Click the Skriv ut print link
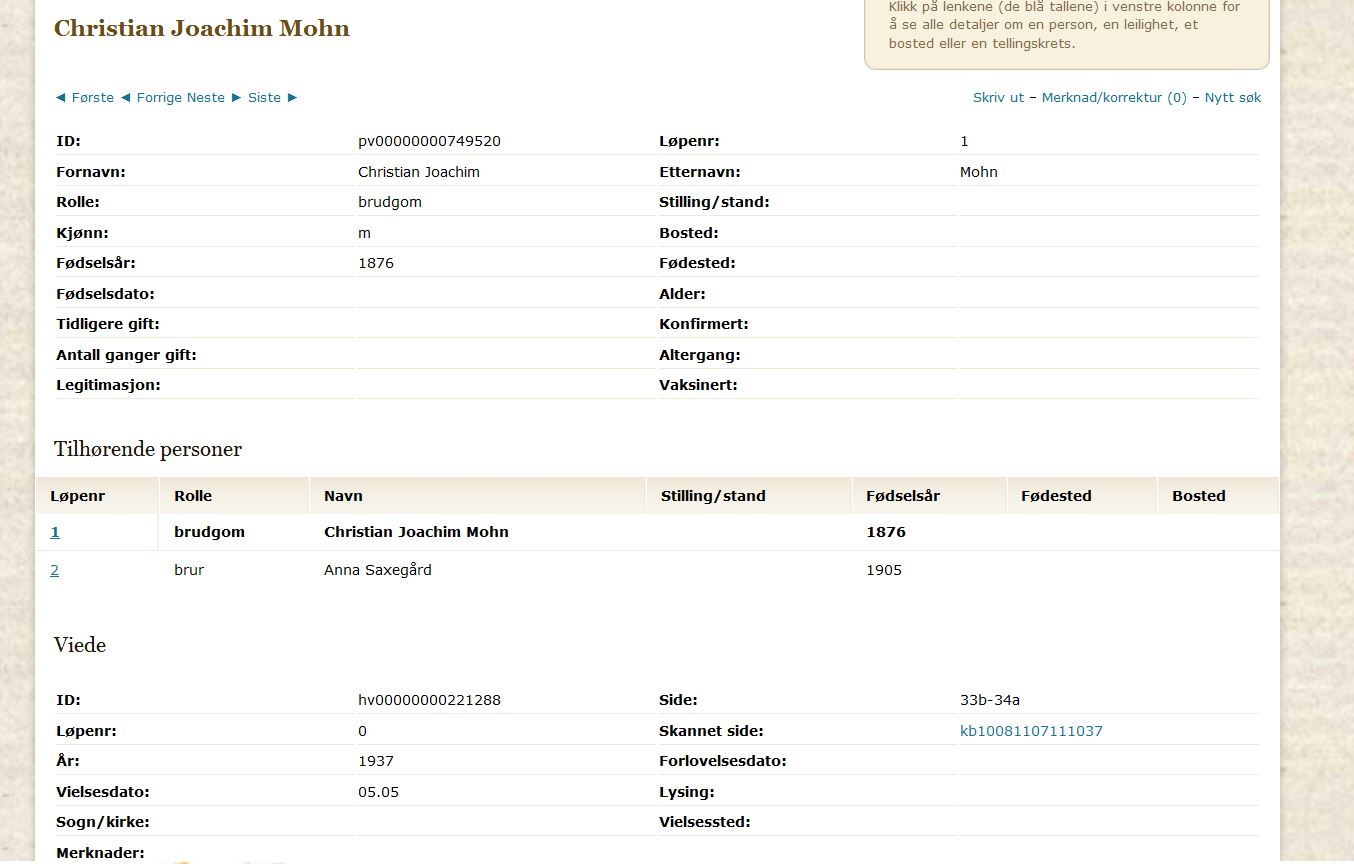The image size is (1354, 864). point(998,98)
